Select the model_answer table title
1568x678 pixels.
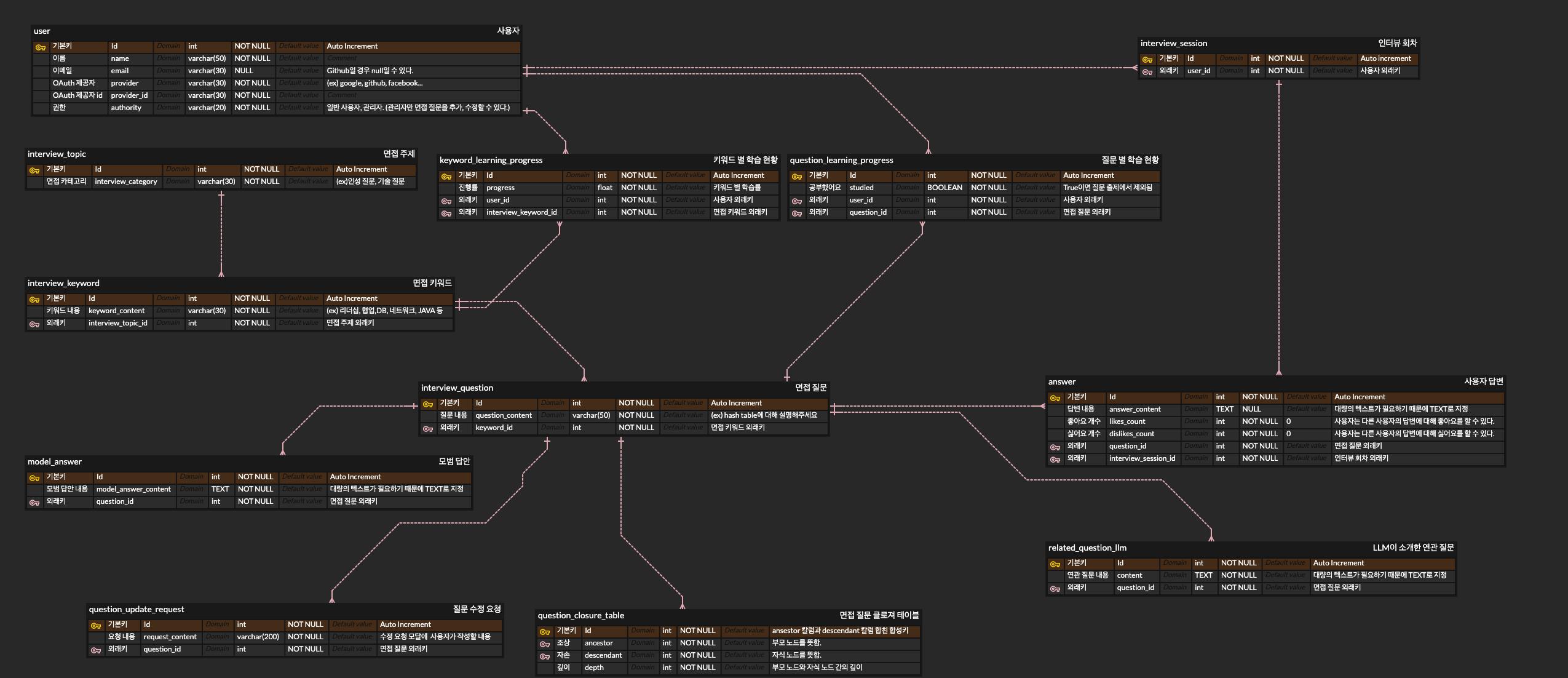[54, 461]
